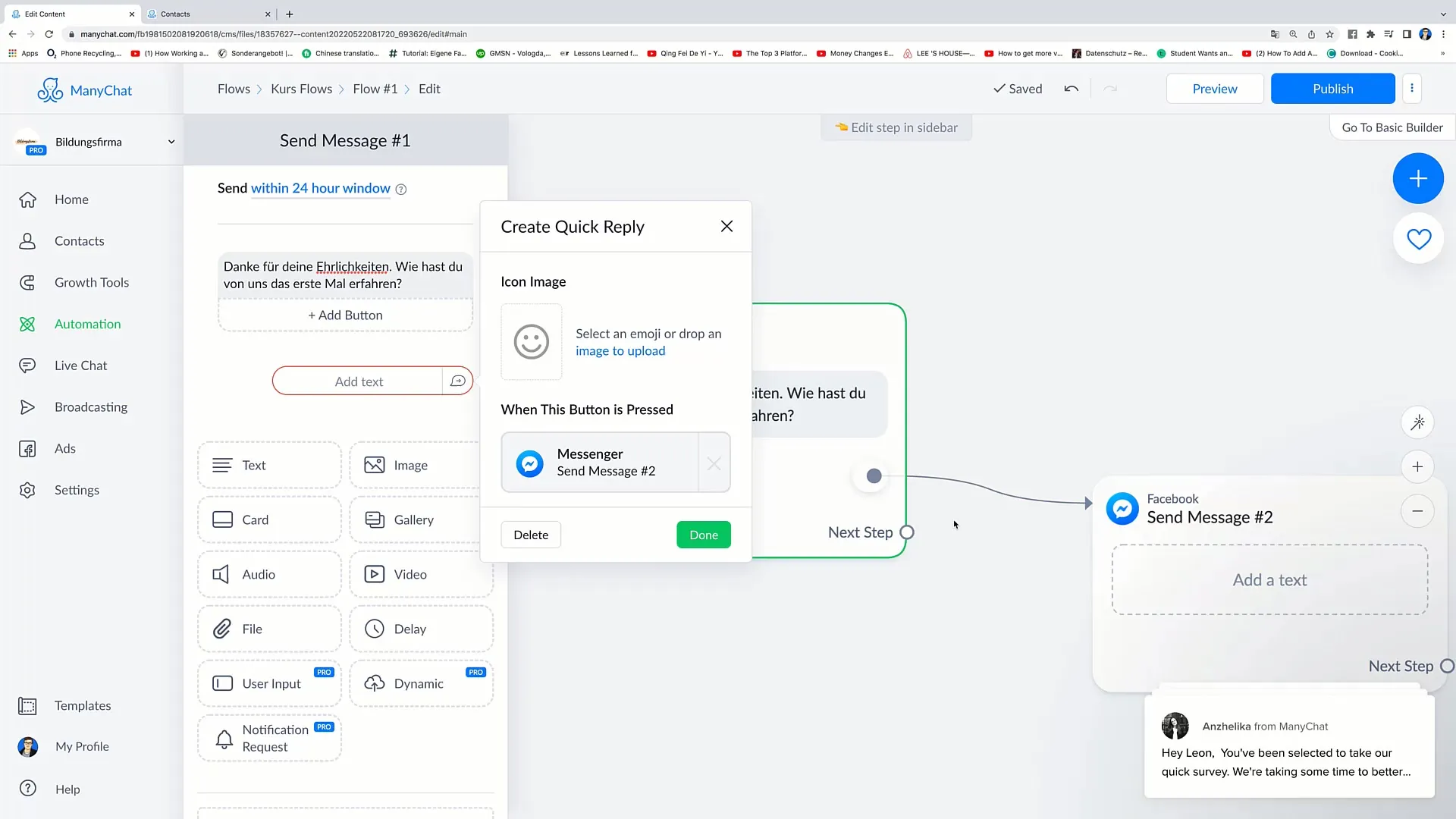Click the plus button to add new node
Screen dimensions: 1456x819
(1418, 178)
